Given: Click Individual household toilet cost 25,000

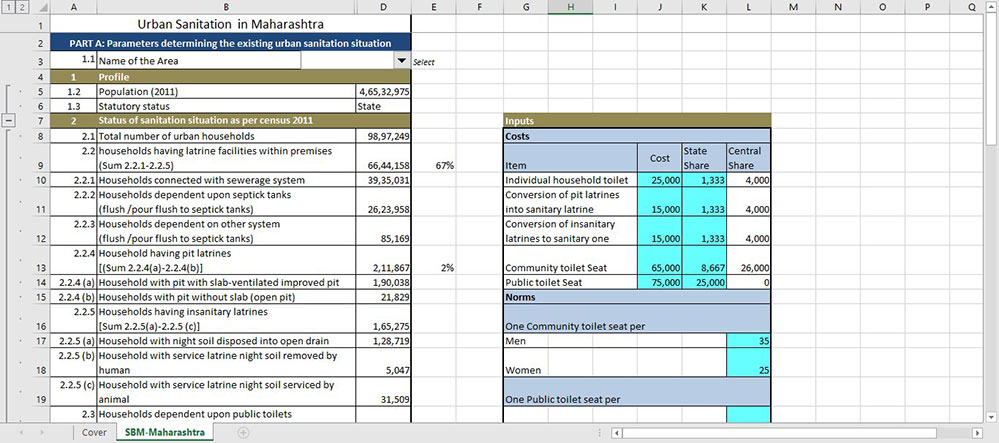Looking at the screenshot, I should [x=659, y=180].
